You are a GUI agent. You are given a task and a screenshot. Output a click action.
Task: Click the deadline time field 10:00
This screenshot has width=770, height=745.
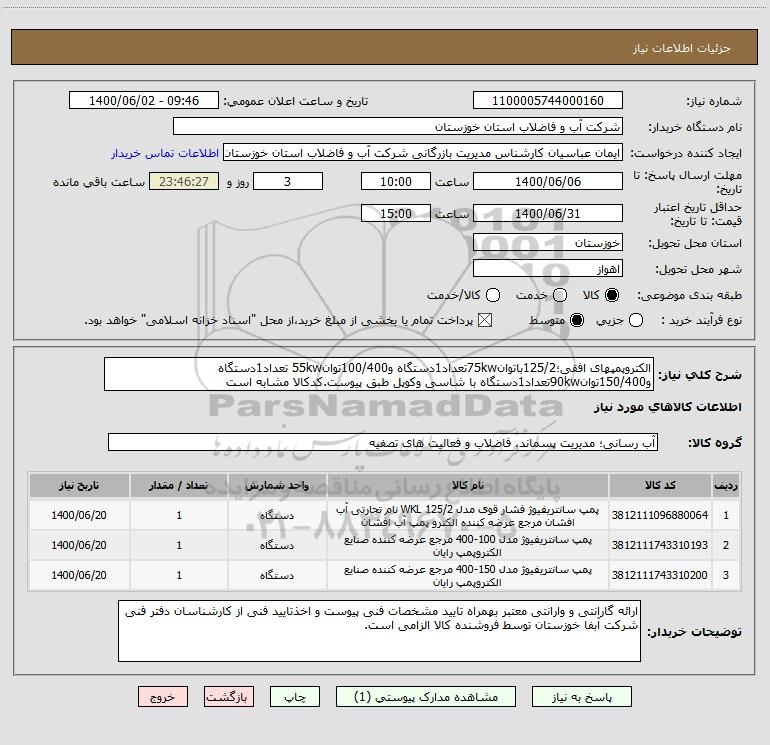click(396, 181)
